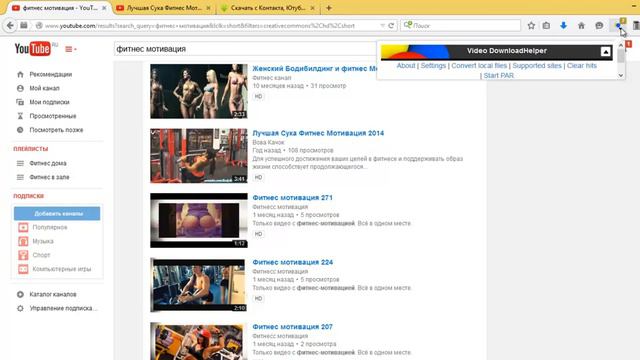Click the YouTube logo

pos(33,49)
